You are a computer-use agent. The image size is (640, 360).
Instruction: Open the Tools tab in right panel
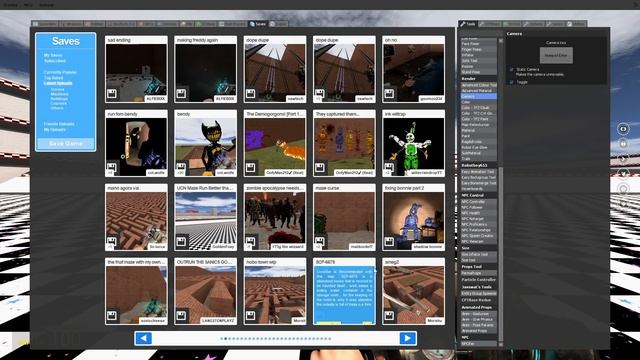[x=468, y=24]
